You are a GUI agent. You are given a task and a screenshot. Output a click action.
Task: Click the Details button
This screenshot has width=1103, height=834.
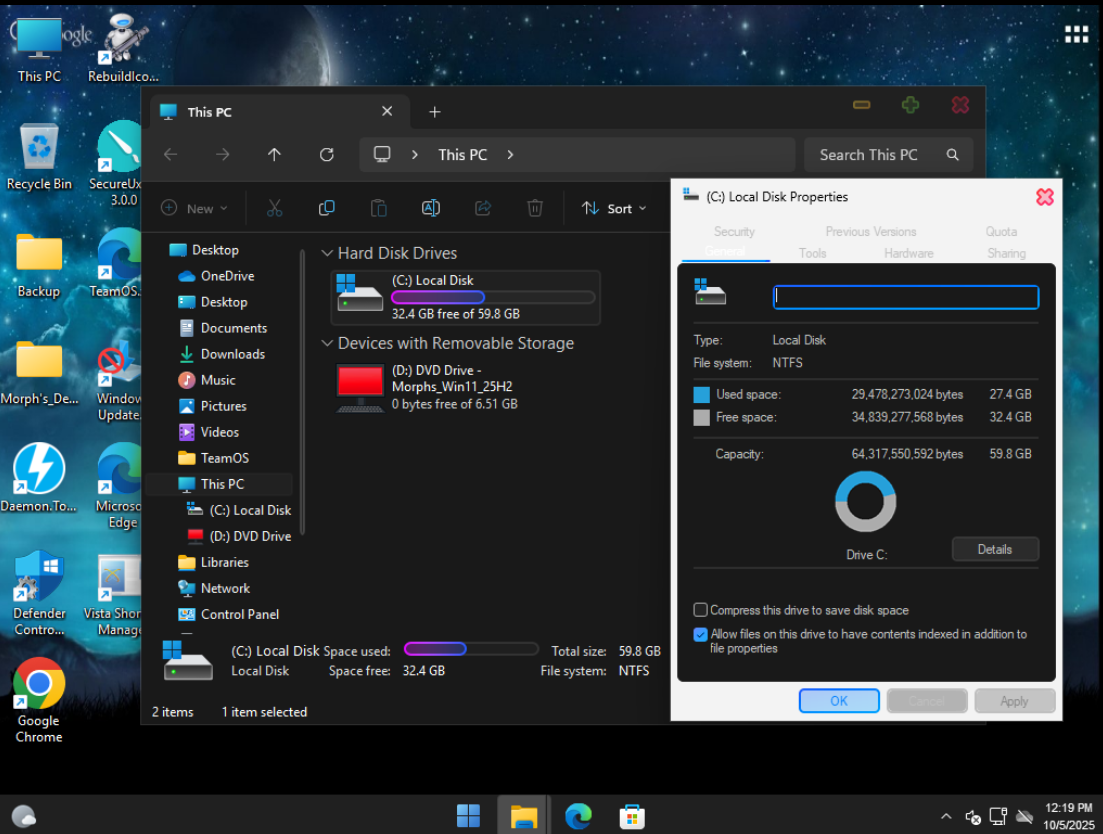point(994,549)
